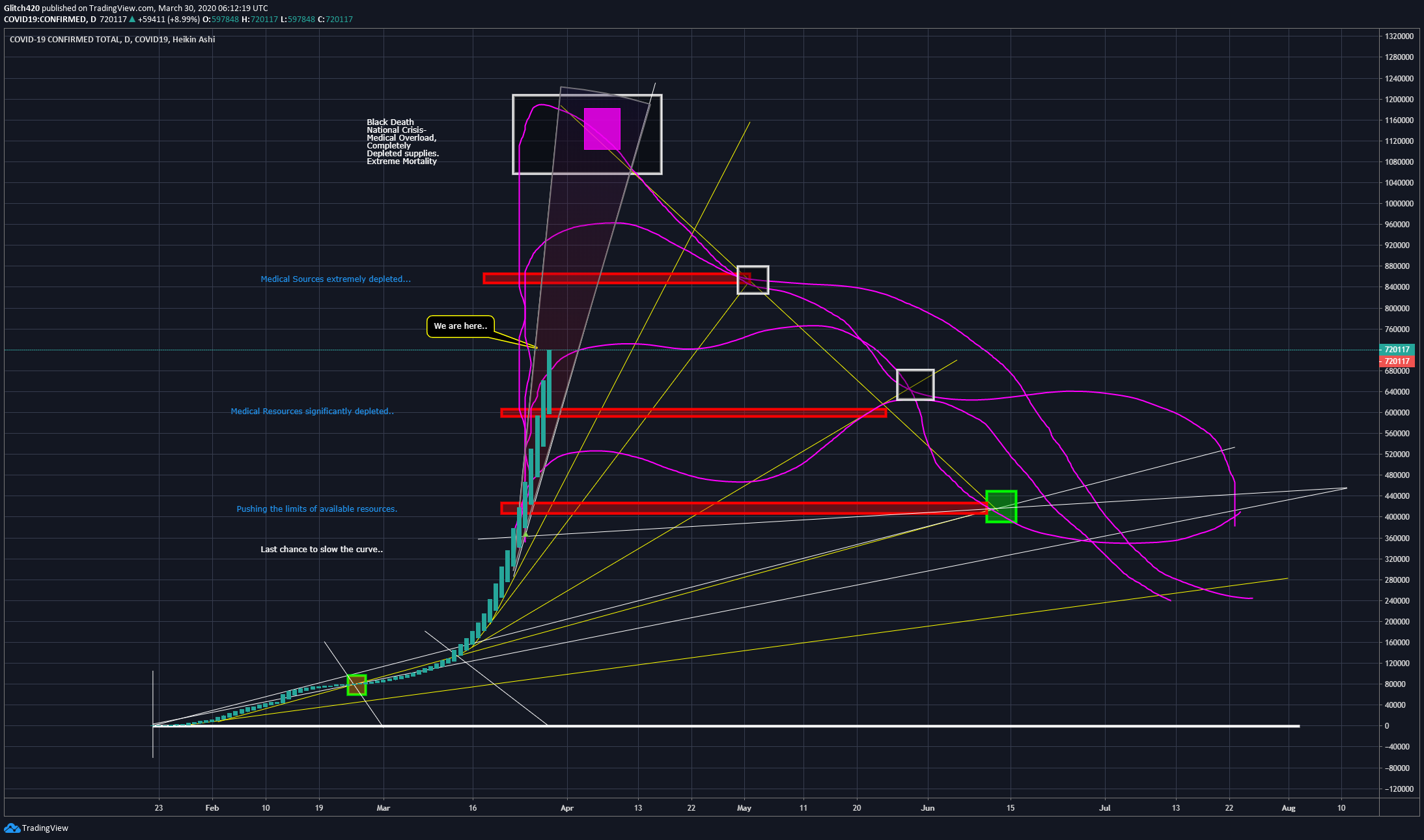This screenshot has width=1424, height=840.
Task: Click the 0 price axis label
Action: [x=1387, y=725]
